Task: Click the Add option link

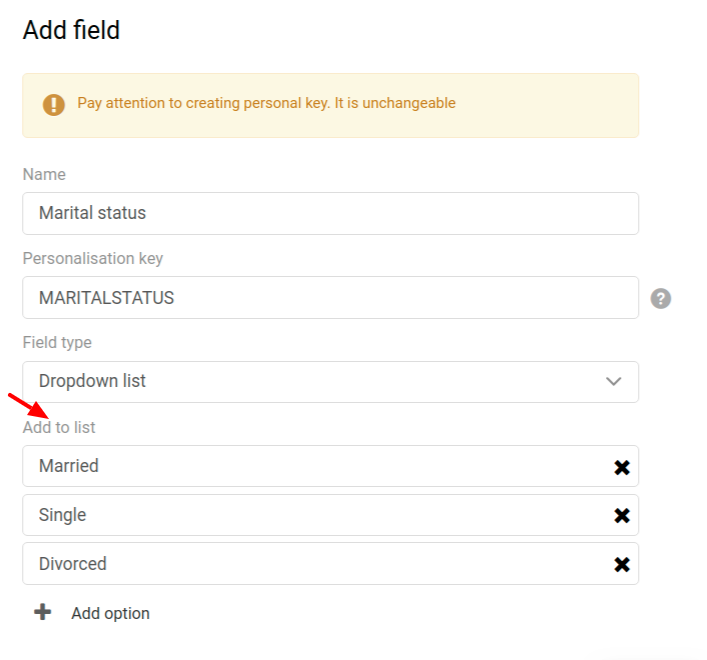Action: (110, 614)
